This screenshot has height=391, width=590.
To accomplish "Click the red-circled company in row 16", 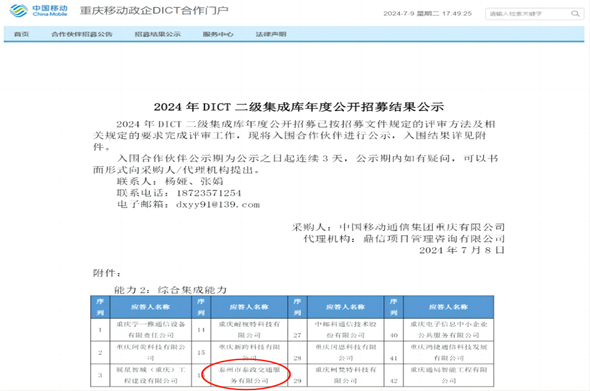I will (249, 375).
